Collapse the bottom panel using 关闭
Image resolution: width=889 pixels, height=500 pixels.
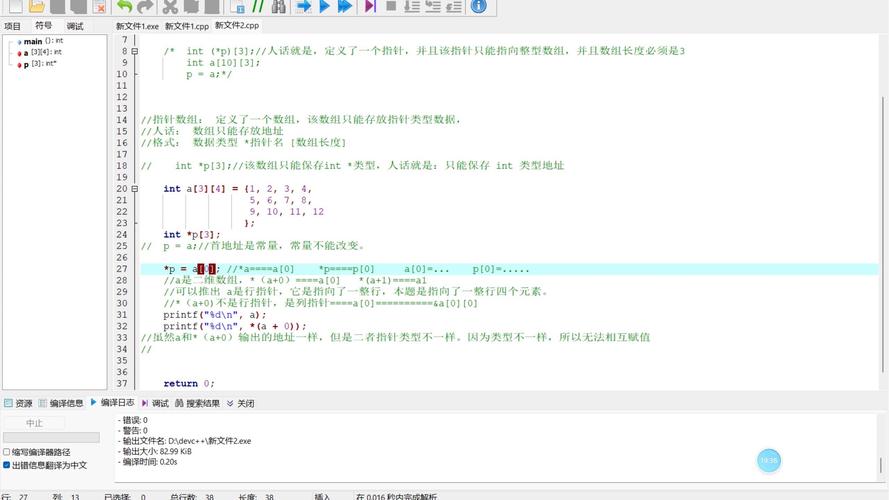240,403
